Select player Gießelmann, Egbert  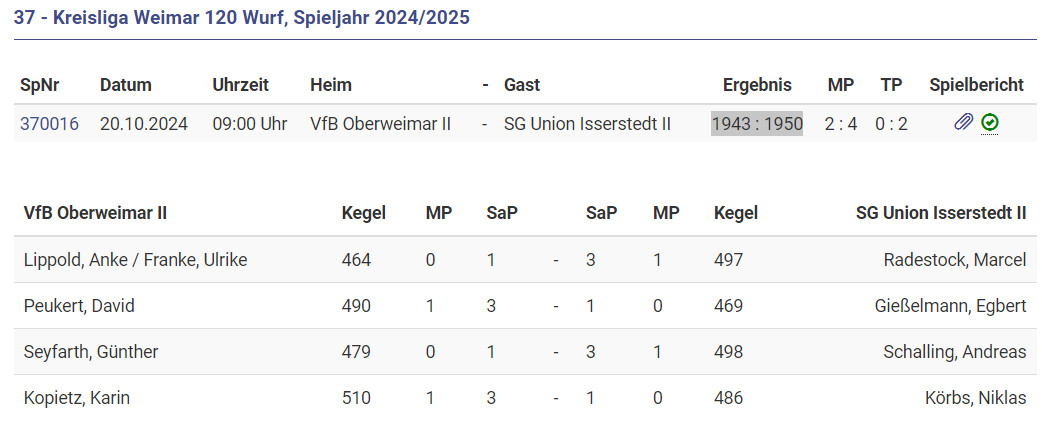949,306
